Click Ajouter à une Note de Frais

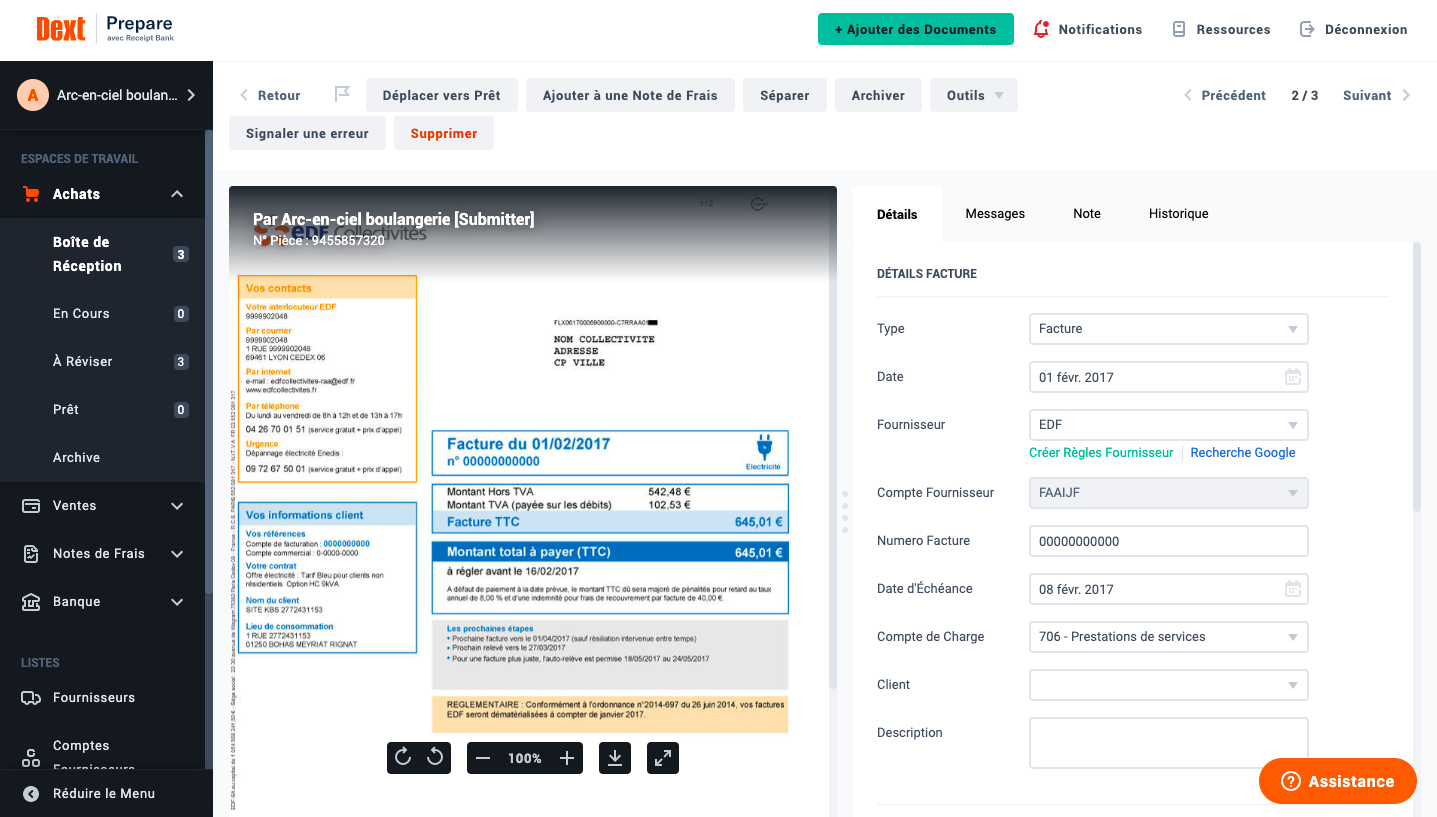[x=630, y=95]
